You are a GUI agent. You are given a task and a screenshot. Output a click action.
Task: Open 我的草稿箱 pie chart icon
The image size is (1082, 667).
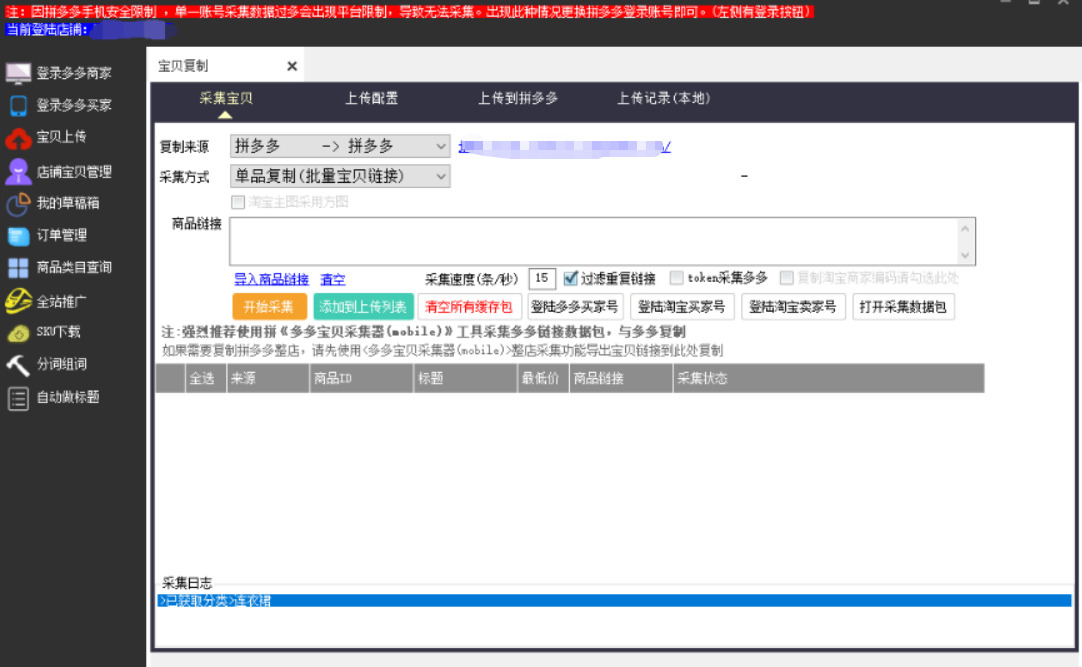coord(18,203)
